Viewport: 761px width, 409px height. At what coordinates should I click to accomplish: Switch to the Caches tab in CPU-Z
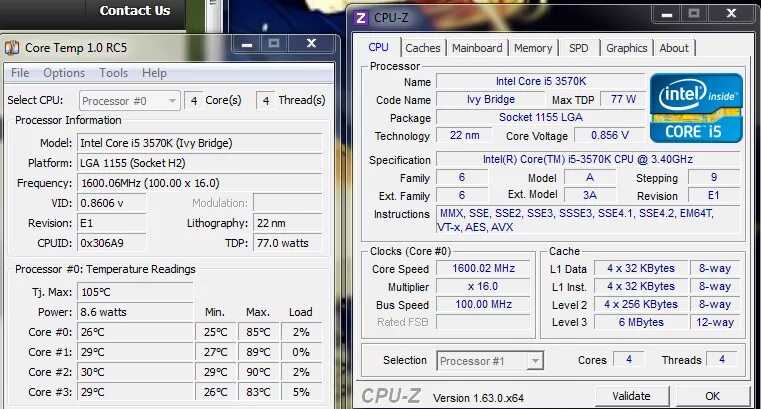[x=423, y=48]
